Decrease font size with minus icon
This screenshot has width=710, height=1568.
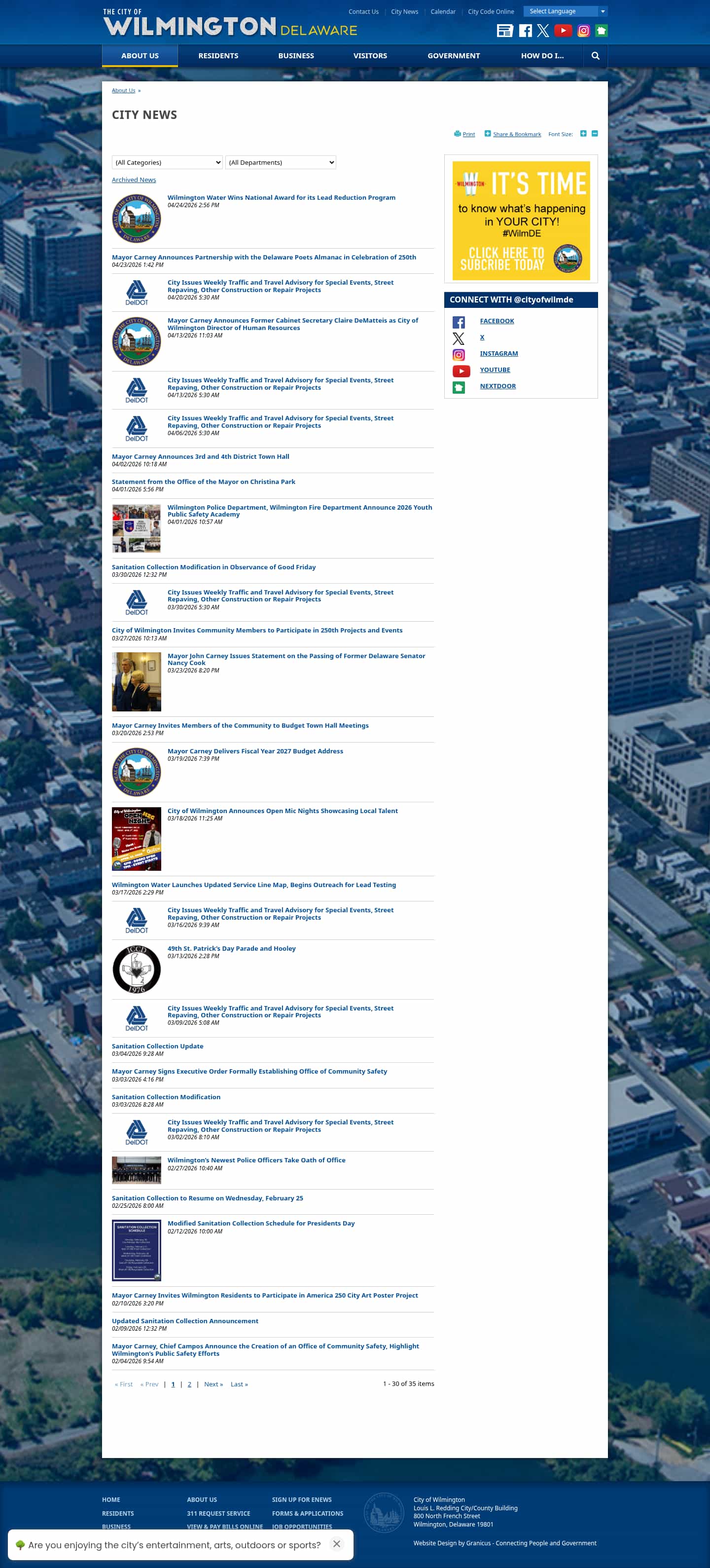click(595, 133)
